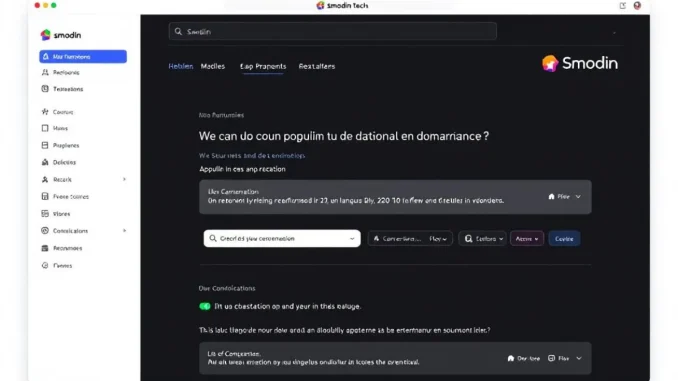The height and width of the screenshot is (381, 678).
Task: Click the Delicius sidebar icon
Action: (45, 162)
